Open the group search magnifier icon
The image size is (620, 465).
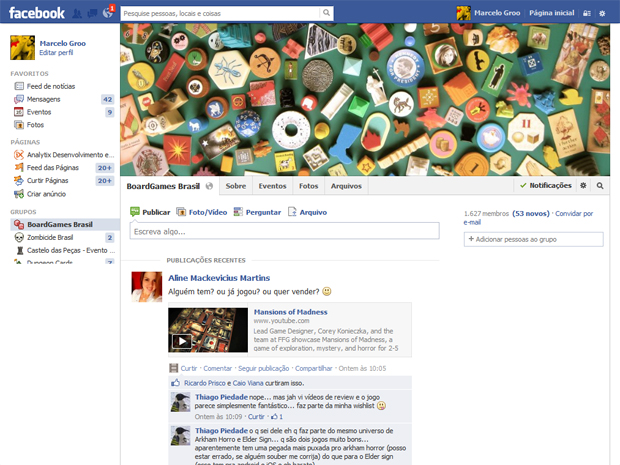[600, 186]
